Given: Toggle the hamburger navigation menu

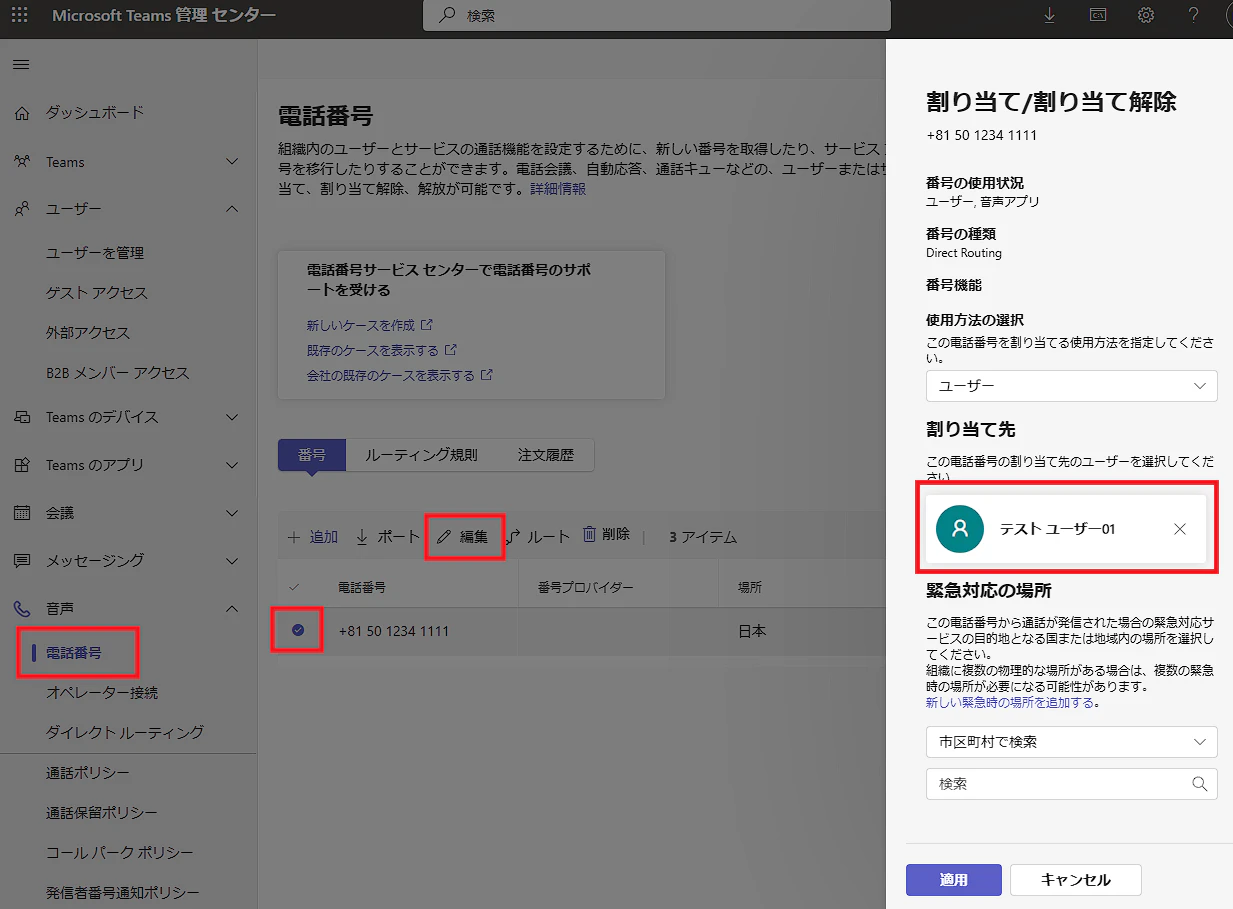Looking at the screenshot, I should point(21,65).
